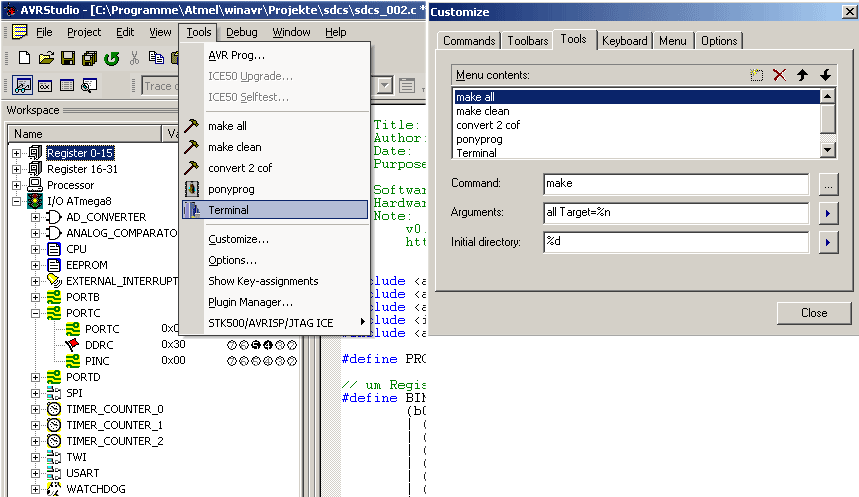Select Terminal in the Tools menu
859x497 pixels.
point(275,210)
